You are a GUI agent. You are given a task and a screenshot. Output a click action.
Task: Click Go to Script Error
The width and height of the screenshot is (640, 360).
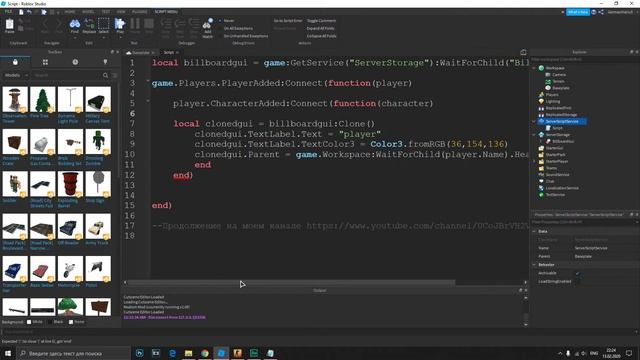pos(288,20)
